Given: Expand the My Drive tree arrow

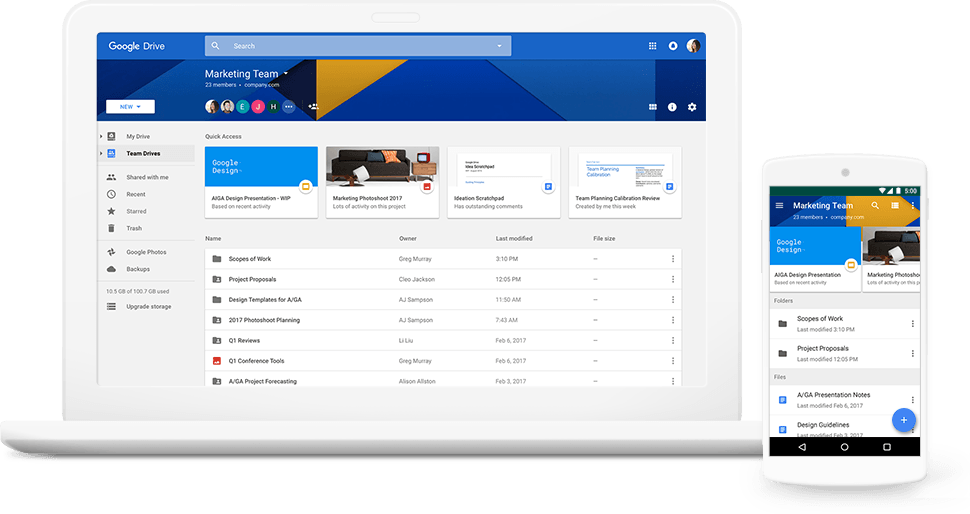Looking at the screenshot, I should coord(101,136).
